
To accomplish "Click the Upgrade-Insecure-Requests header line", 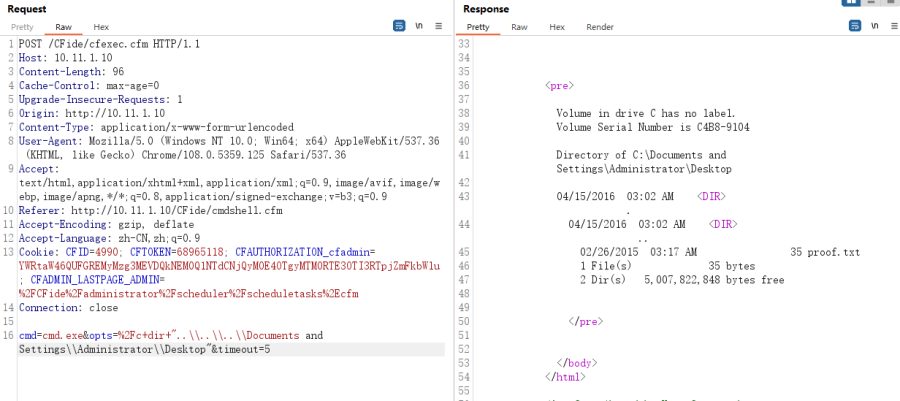I will point(100,99).
